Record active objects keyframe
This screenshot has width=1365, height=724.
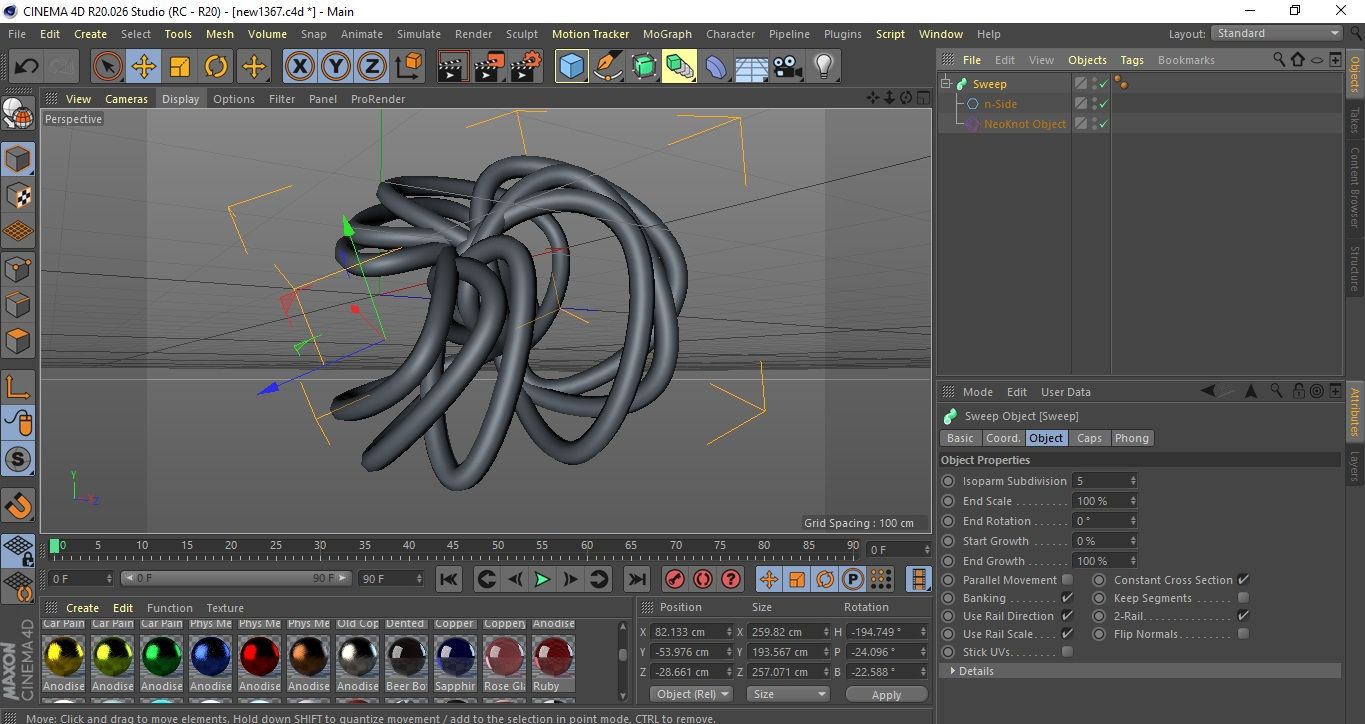tap(675, 579)
